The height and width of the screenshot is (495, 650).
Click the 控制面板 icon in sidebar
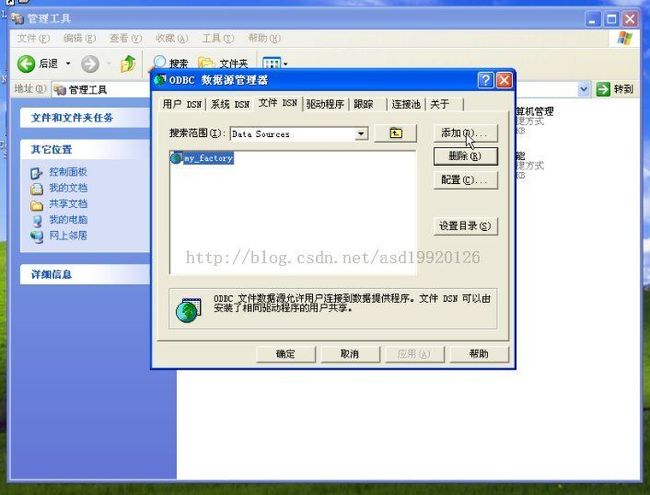36,172
